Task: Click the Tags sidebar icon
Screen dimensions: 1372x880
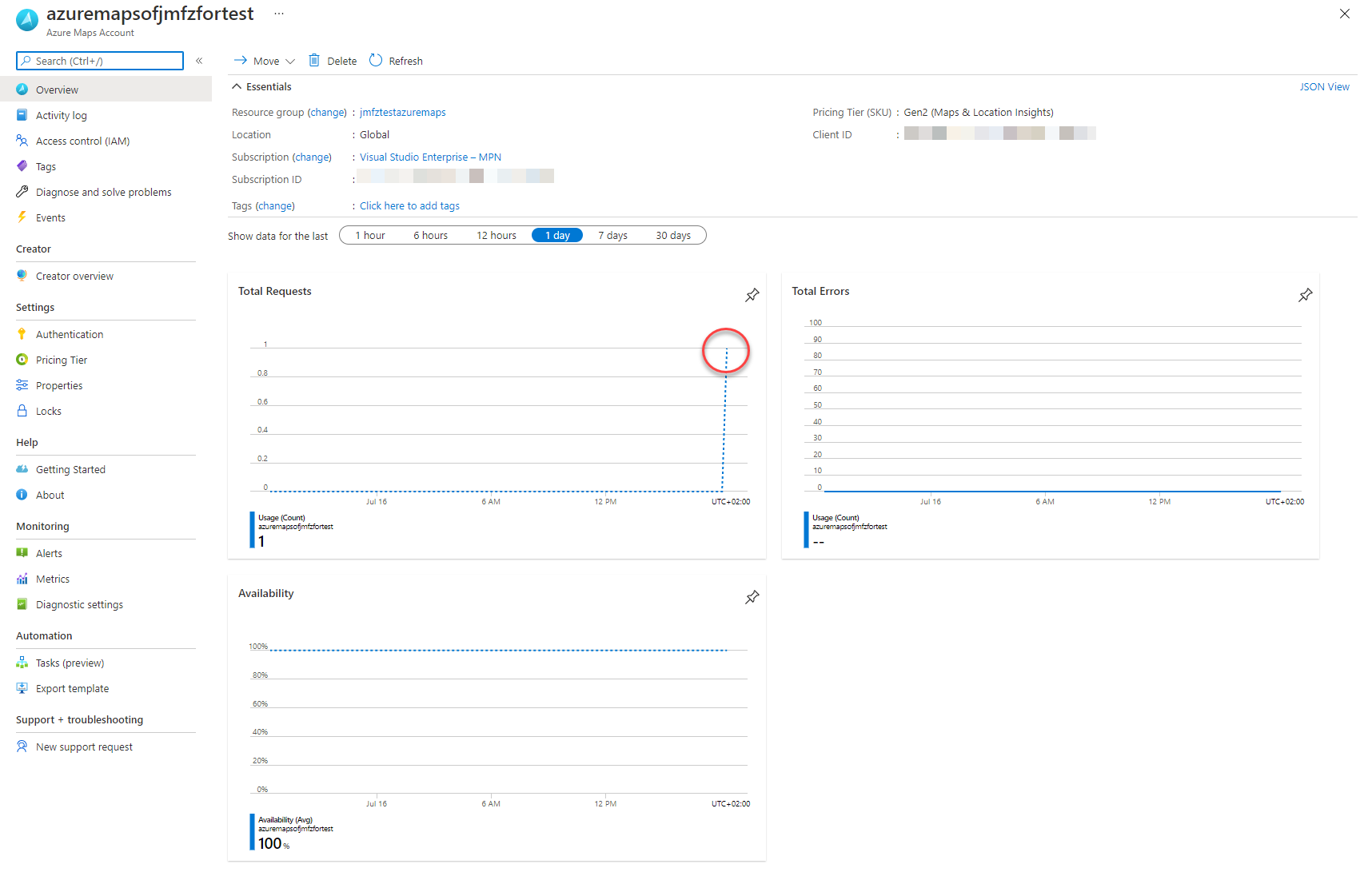Action: [22, 166]
